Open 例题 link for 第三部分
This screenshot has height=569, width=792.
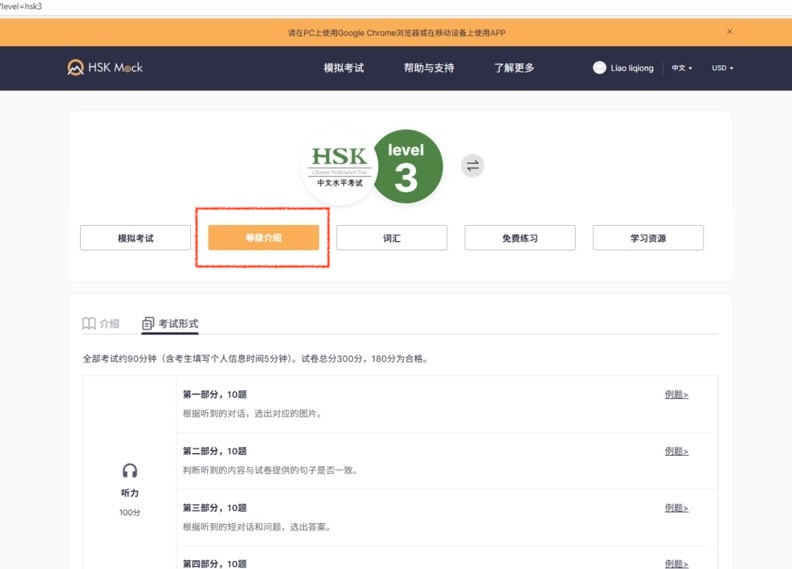676,508
